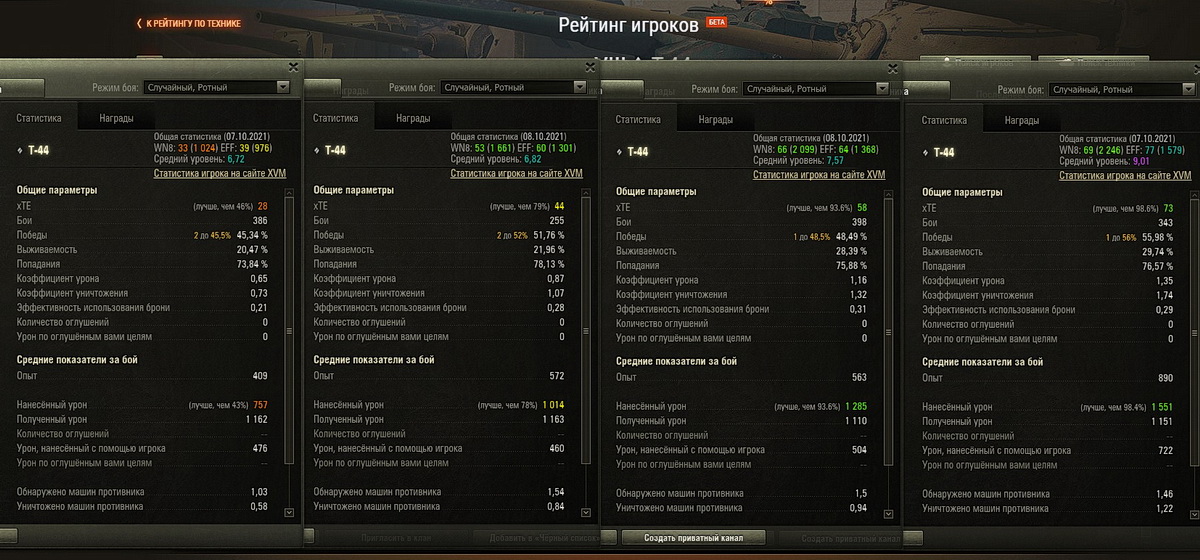Click the scroll-down arrow in the first statistics panel
Viewport: 1200px width, 560px height.
[x=290, y=513]
